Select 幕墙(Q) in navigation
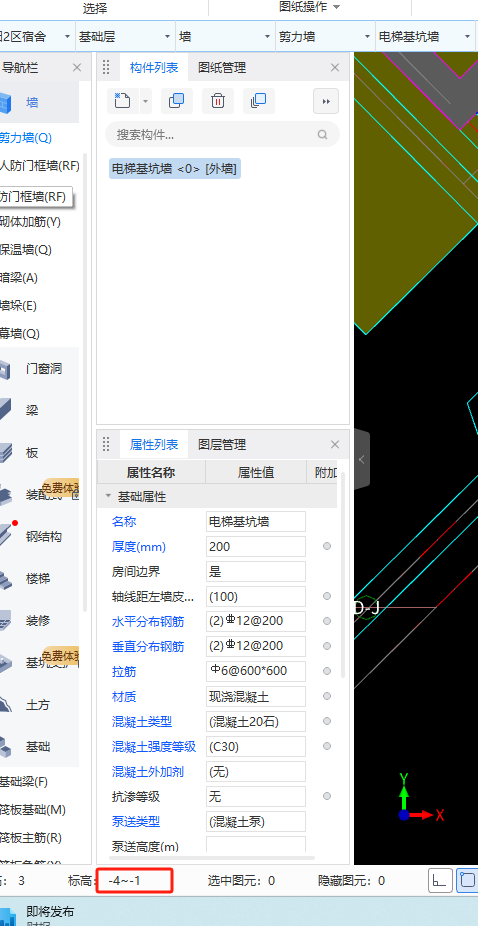The image size is (478, 926). 19,334
